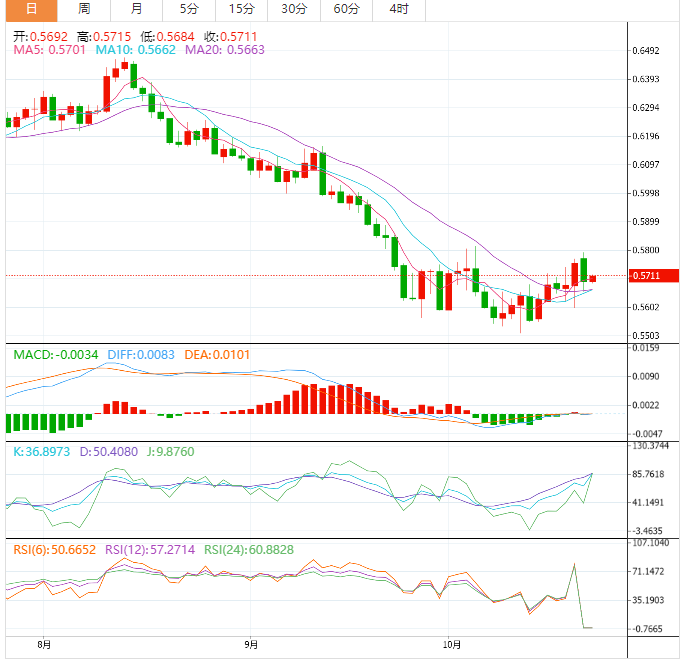The image size is (692, 671).
Task: Click the 41.1491 KDJ axis label
Action: [x=648, y=503]
